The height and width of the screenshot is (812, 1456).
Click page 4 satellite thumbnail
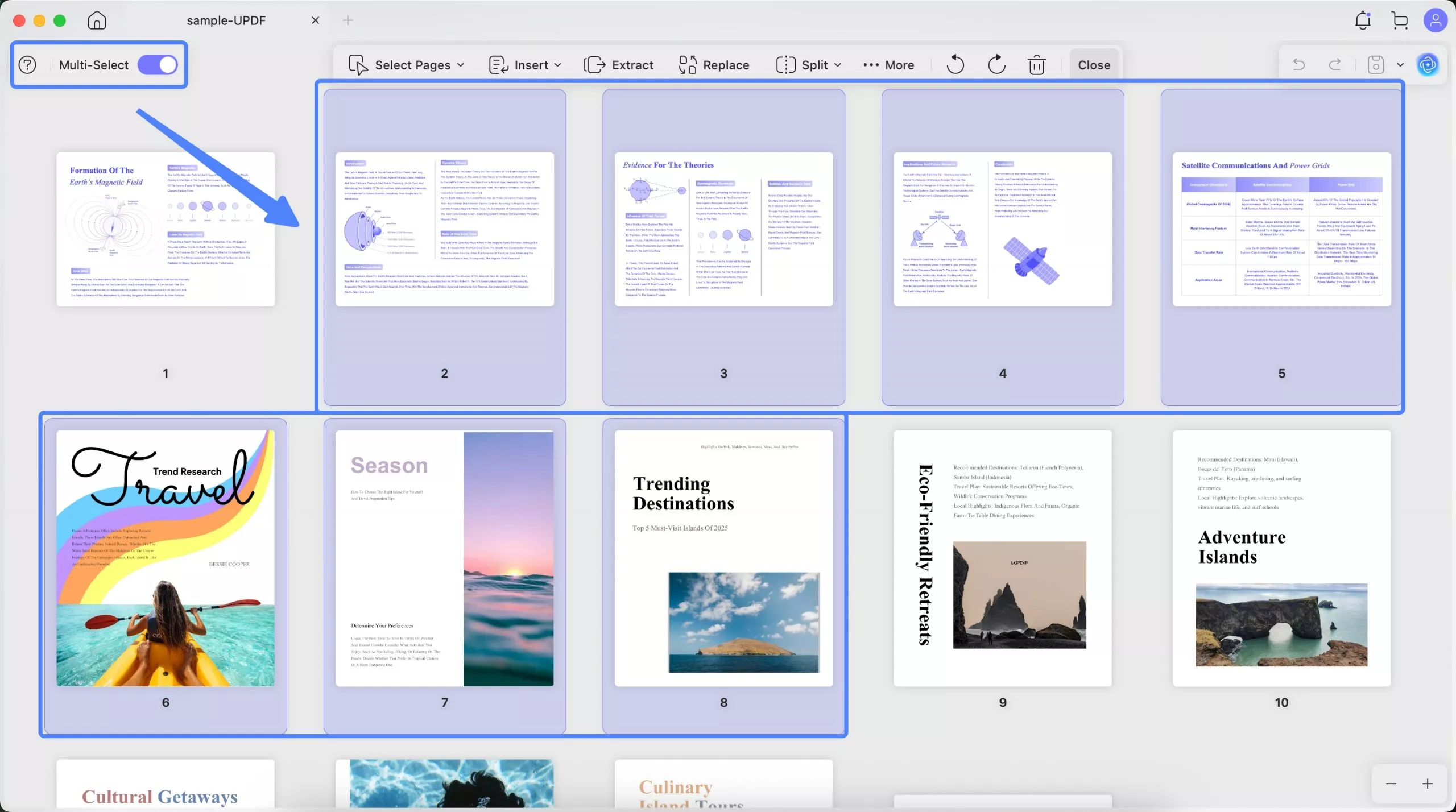[1003, 229]
